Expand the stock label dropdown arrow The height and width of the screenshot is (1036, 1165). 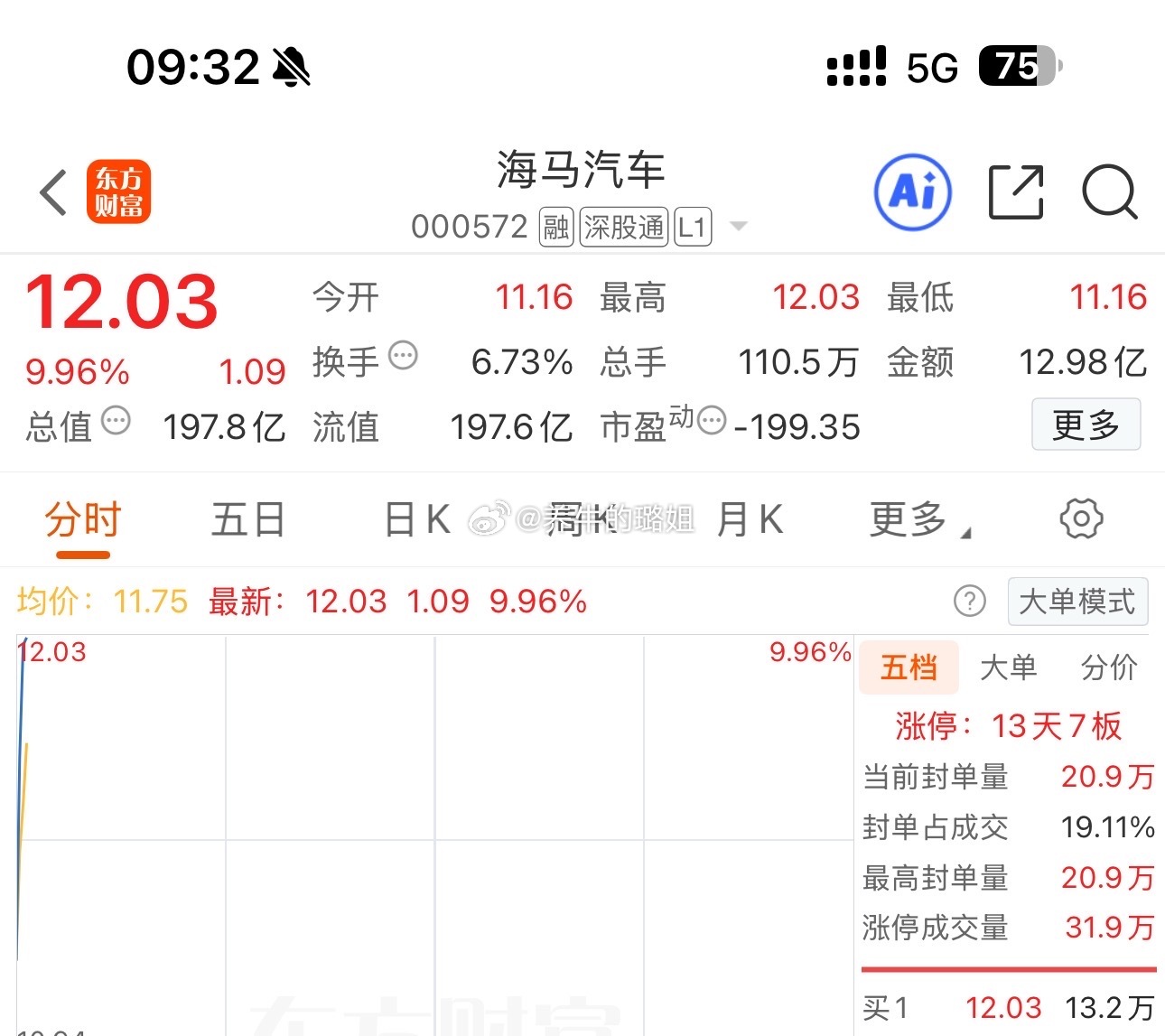[x=739, y=228]
